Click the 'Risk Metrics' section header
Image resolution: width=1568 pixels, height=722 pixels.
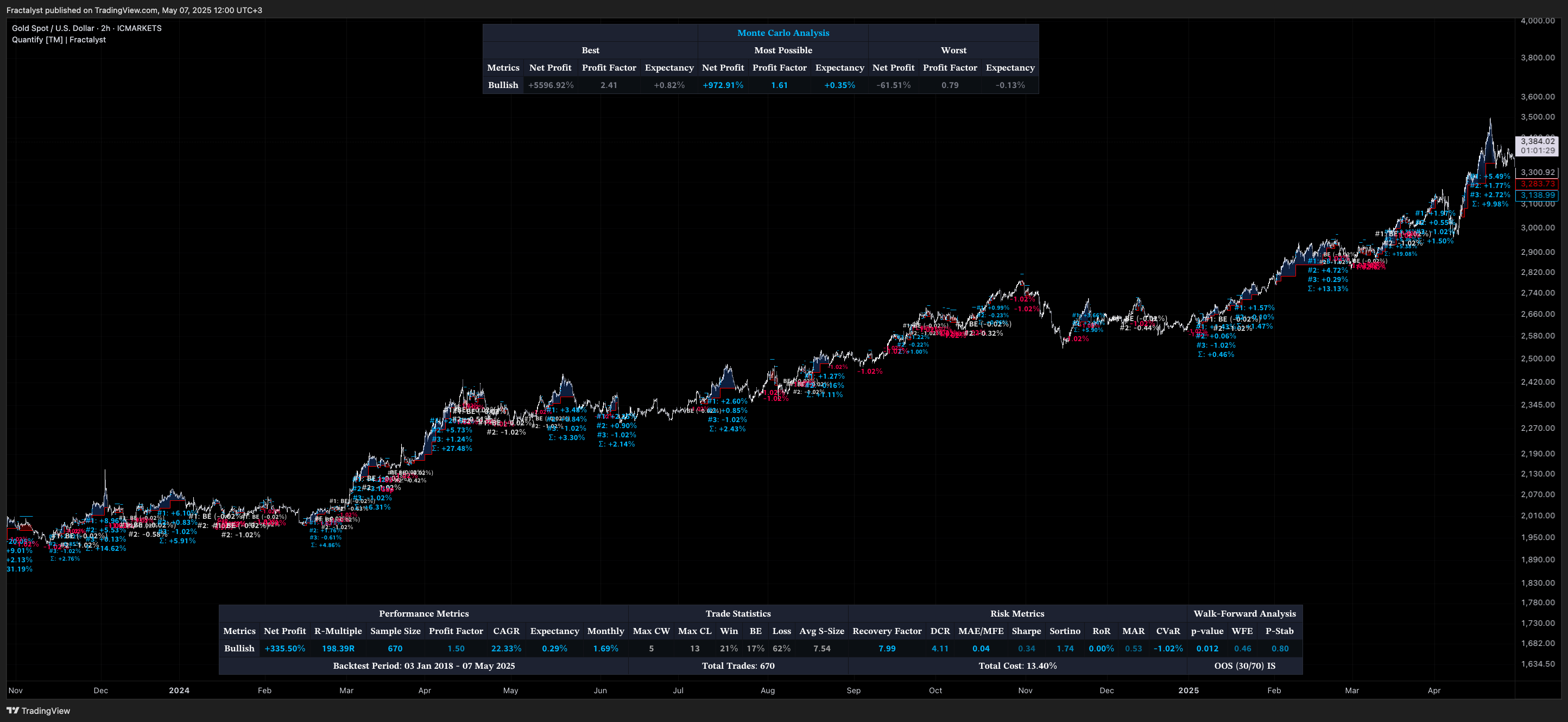tap(1016, 613)
